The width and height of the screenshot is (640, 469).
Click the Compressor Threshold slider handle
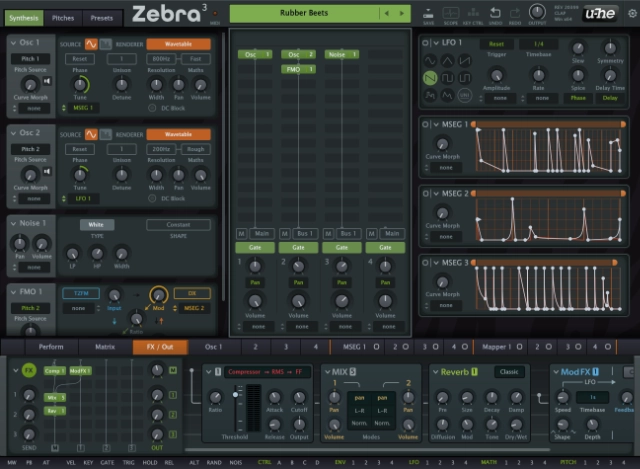point(236,394)
